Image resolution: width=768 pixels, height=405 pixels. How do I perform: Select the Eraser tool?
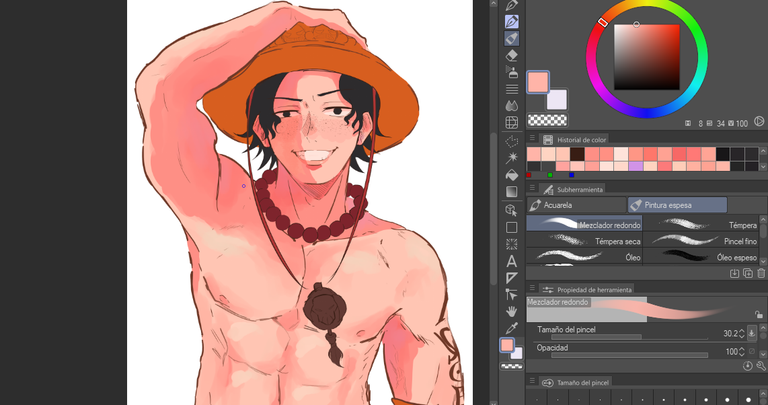coord(512,55)
